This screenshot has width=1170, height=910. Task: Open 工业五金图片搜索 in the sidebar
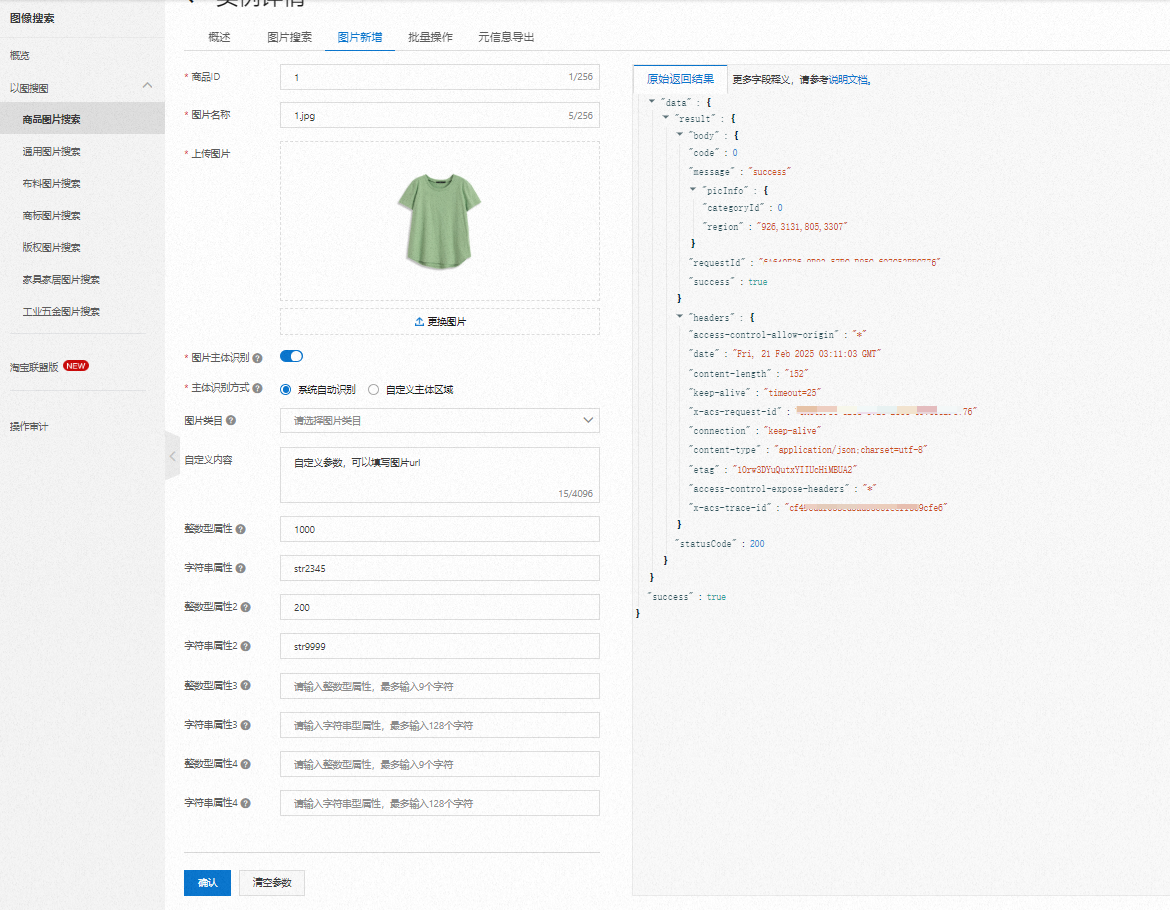(61, 312)
